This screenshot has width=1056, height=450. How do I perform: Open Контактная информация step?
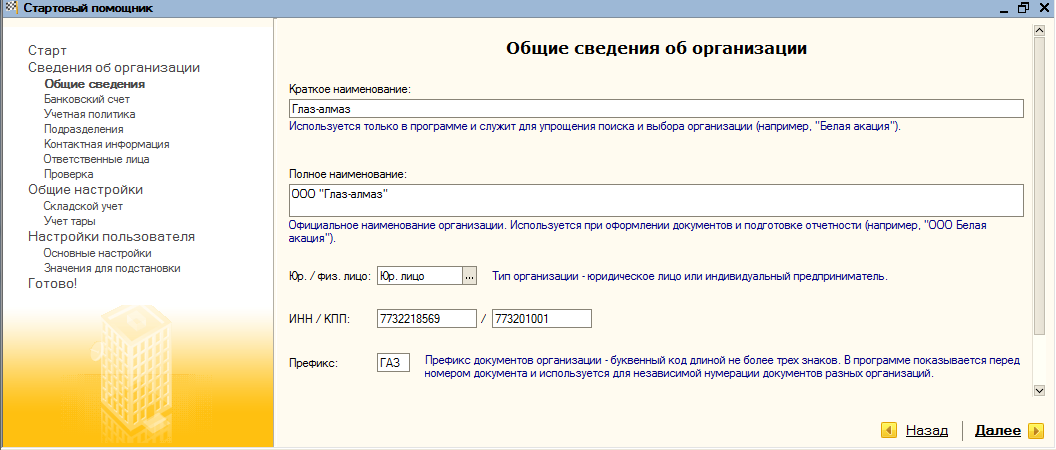106,143
